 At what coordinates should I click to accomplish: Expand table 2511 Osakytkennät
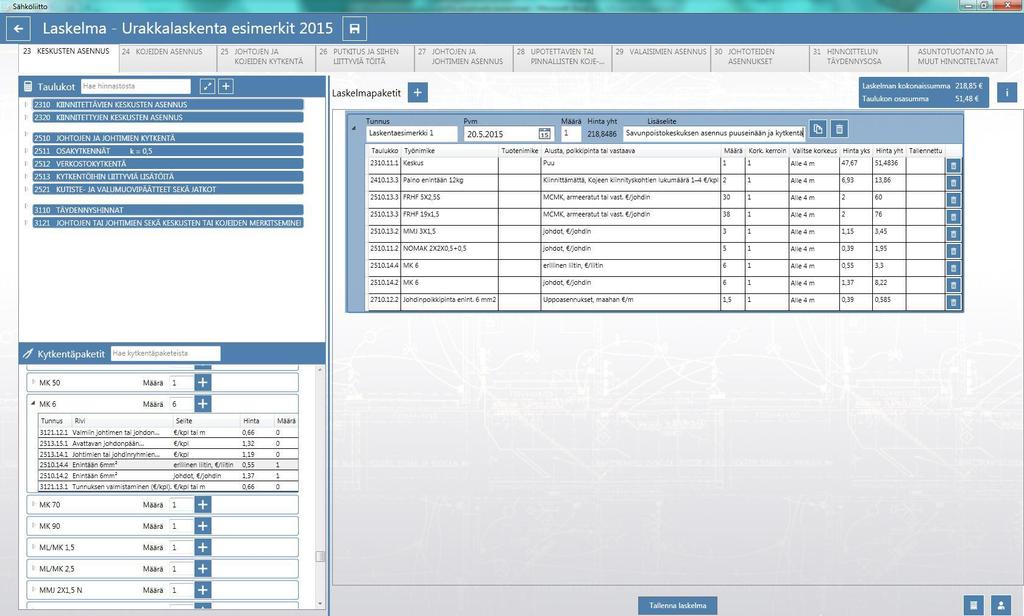point(26,151)
